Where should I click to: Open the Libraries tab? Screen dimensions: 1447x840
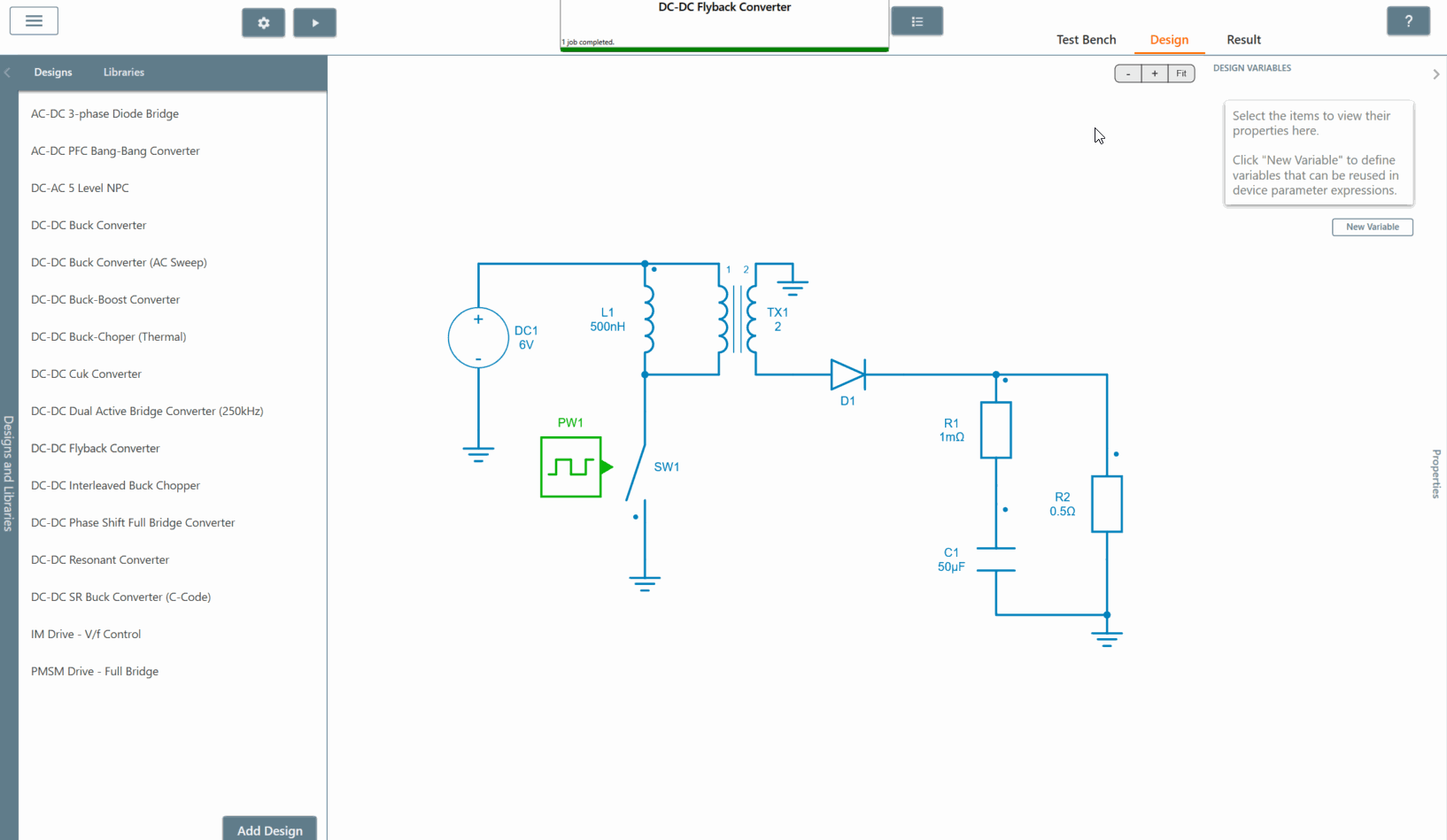point(123,73)
